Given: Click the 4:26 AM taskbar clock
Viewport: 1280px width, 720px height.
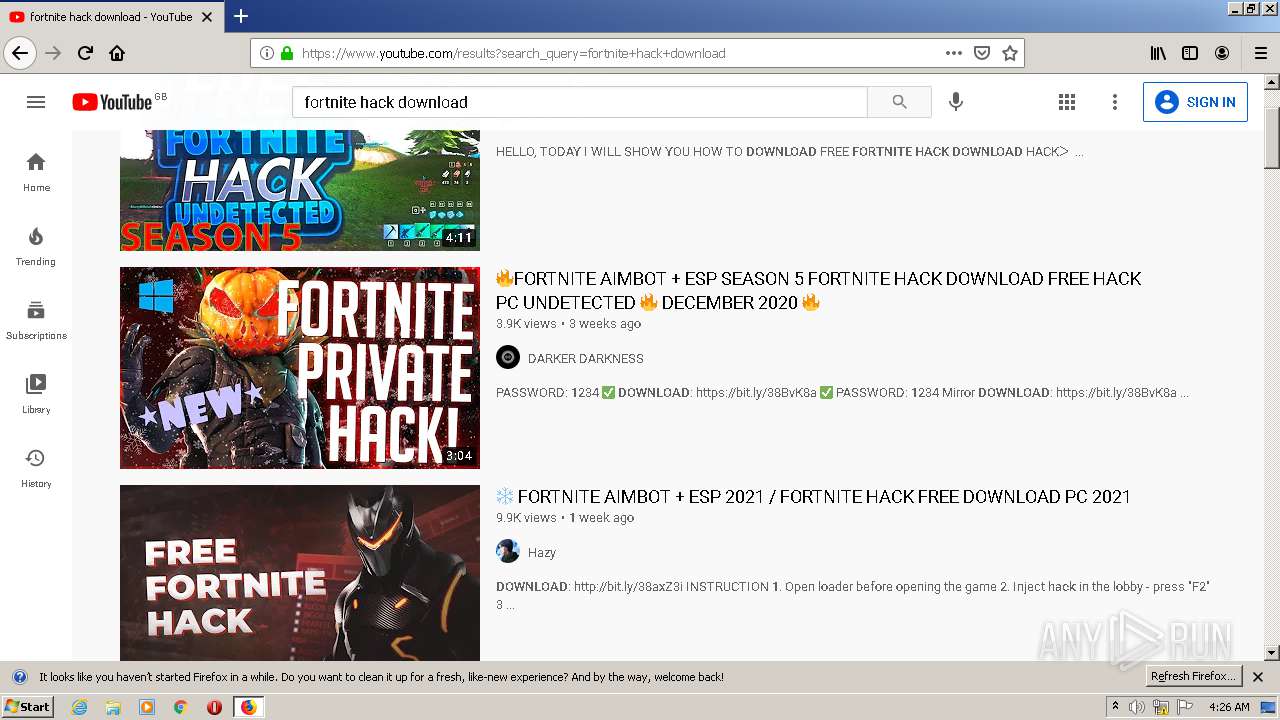Looking at the screenshot, I should coord(1229,707).
